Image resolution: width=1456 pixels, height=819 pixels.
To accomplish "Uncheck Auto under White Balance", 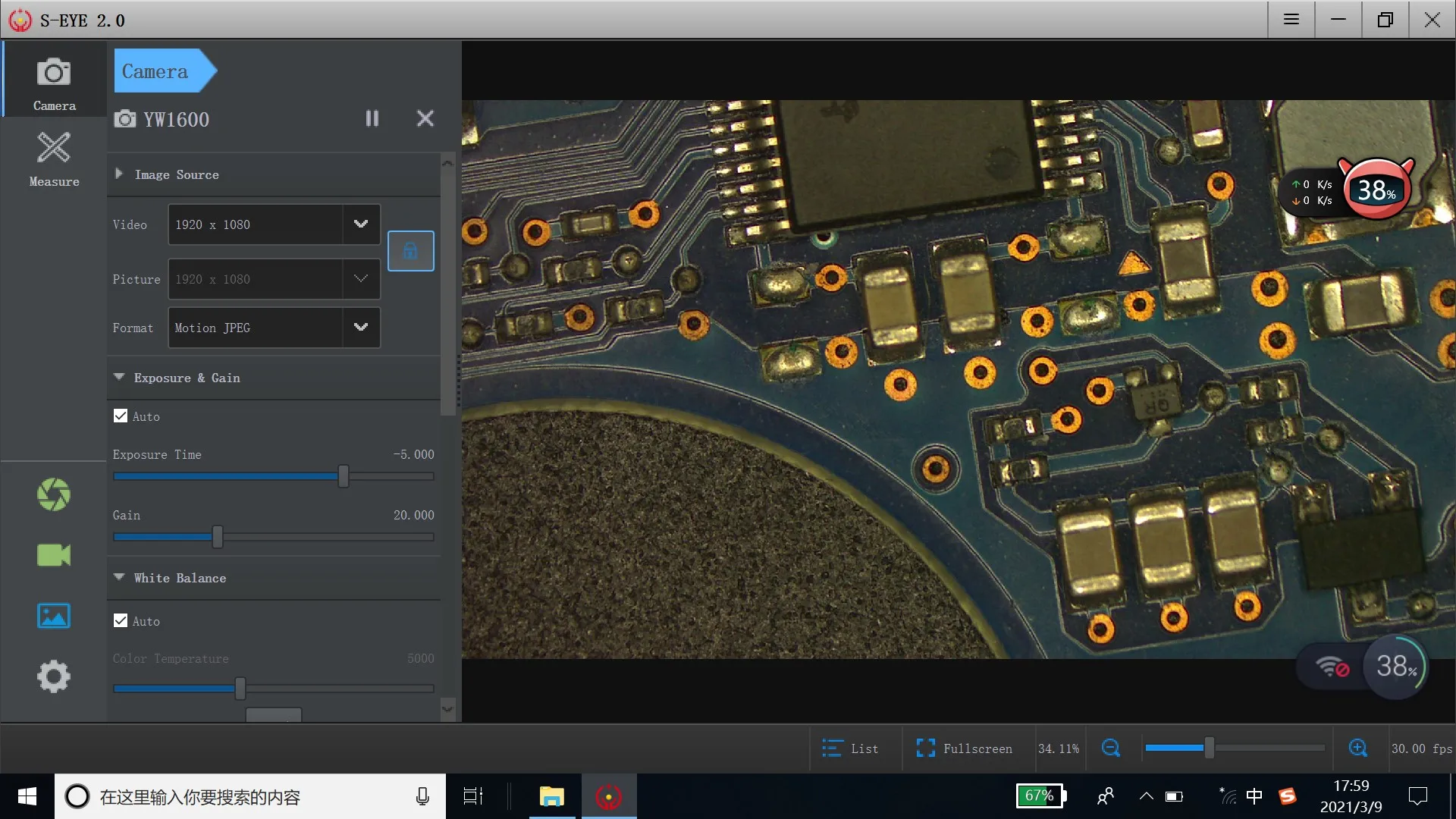I will pyautogui.click(x=121, y=621).
